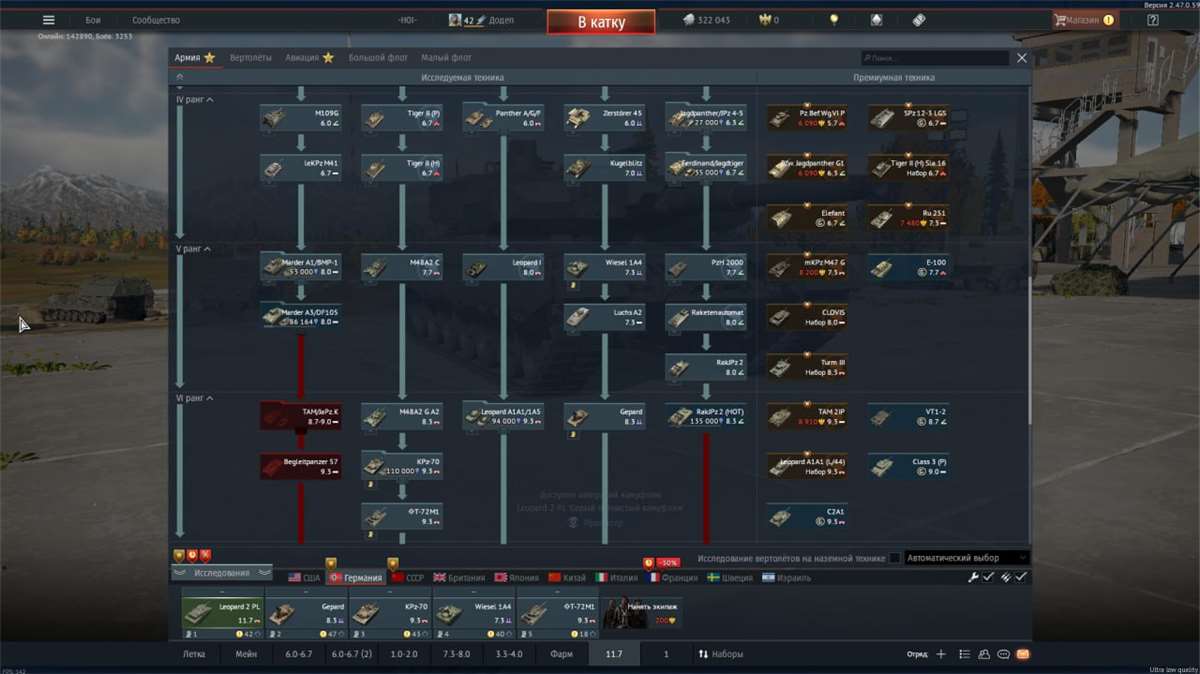Screen dimensions: 1200x674
Task: Expand Leopard A1A1/1A5 vehicle group
Action: [504, 416]
